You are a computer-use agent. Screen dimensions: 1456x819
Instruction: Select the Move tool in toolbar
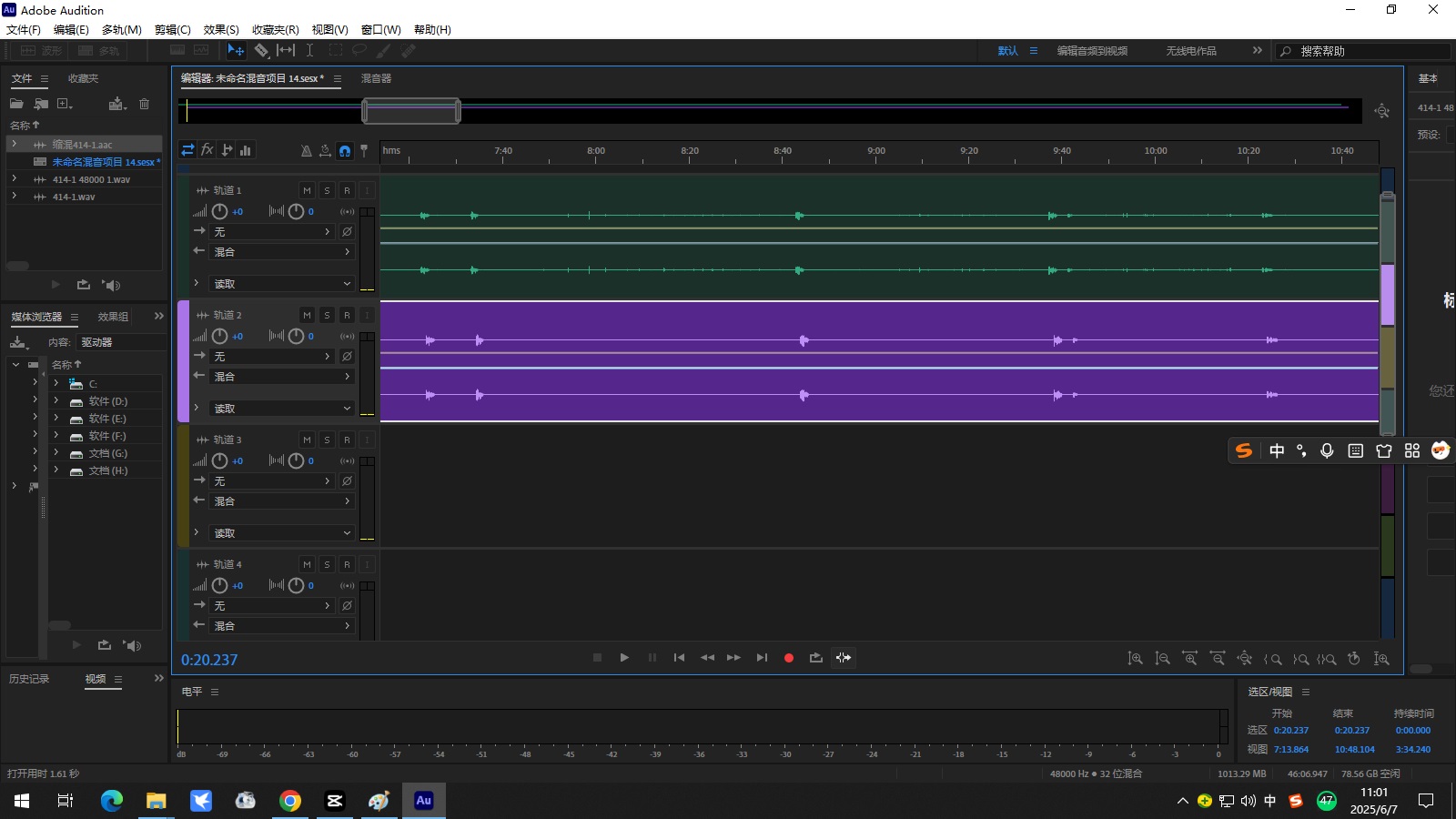click(236, 50)
